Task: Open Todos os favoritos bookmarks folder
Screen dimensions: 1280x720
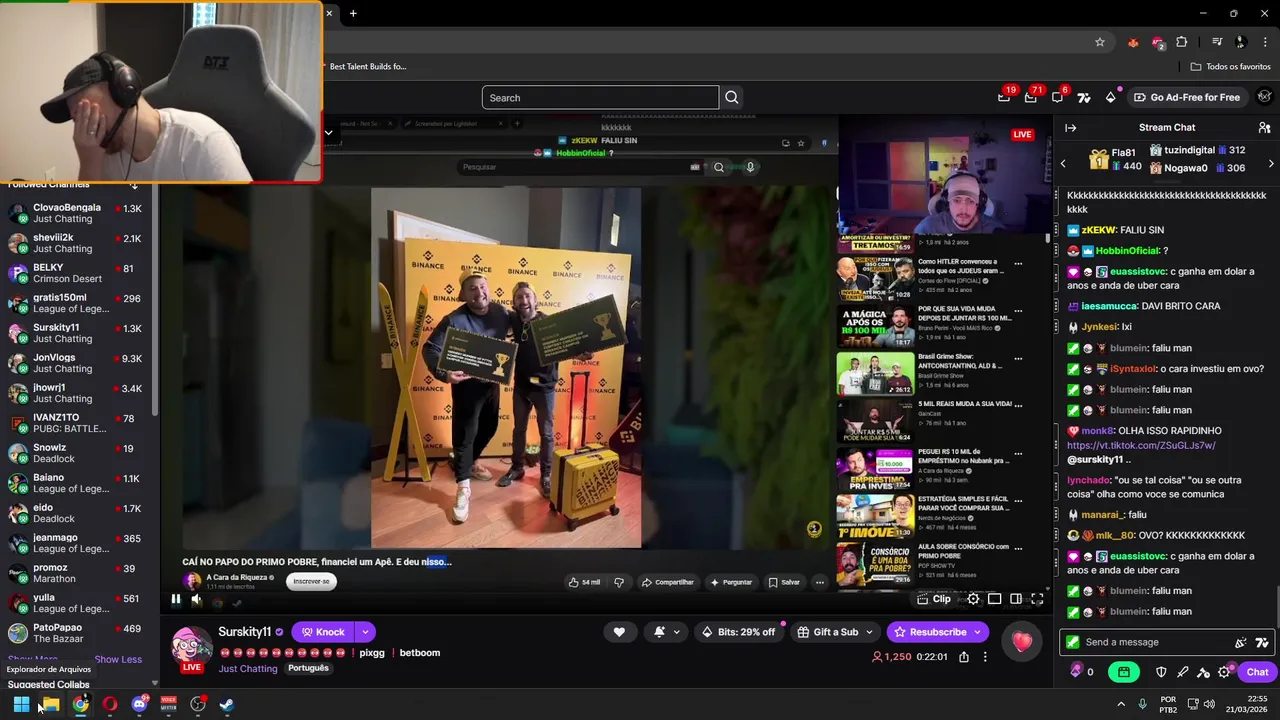Action: (x=1230, y=66)
